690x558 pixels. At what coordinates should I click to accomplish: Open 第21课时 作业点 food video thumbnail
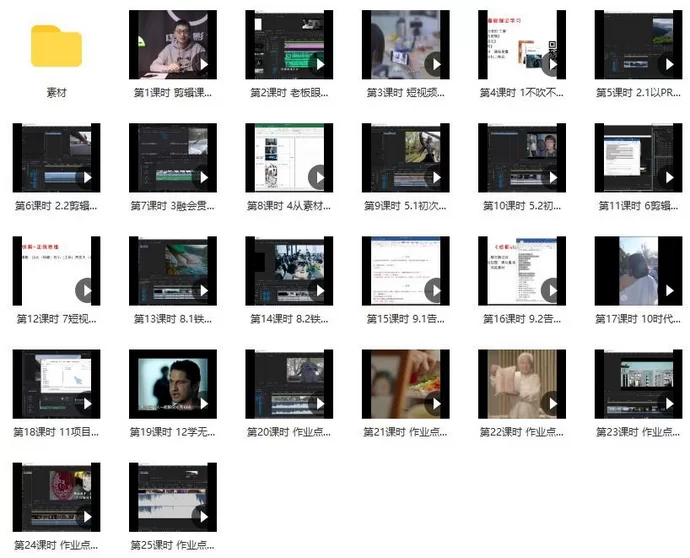coord(405,384)
